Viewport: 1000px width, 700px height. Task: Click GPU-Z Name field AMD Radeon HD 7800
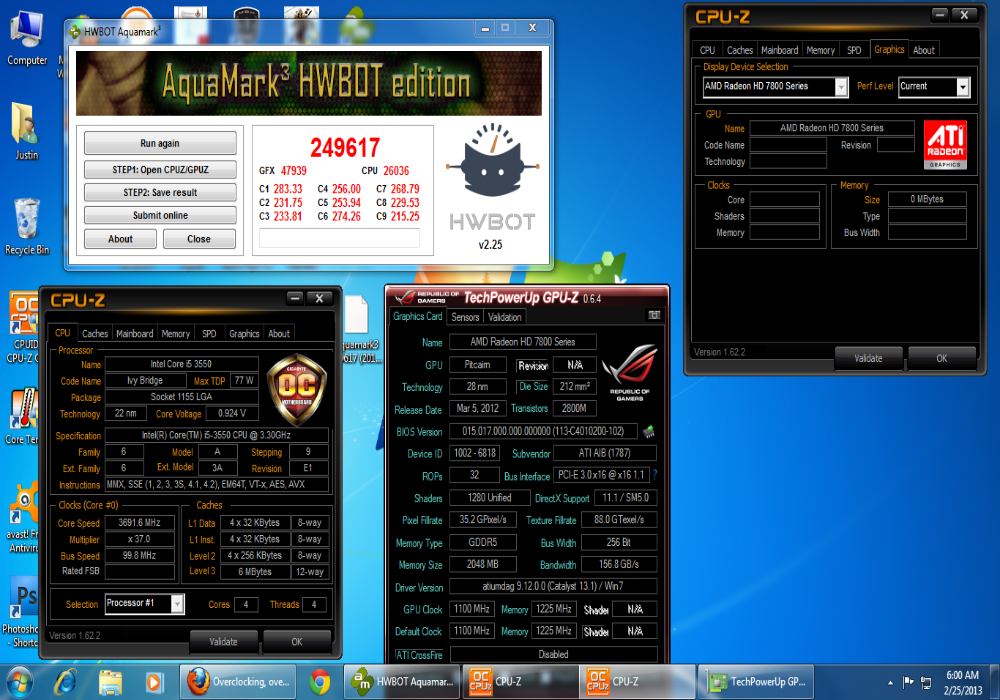click(523, 342)
